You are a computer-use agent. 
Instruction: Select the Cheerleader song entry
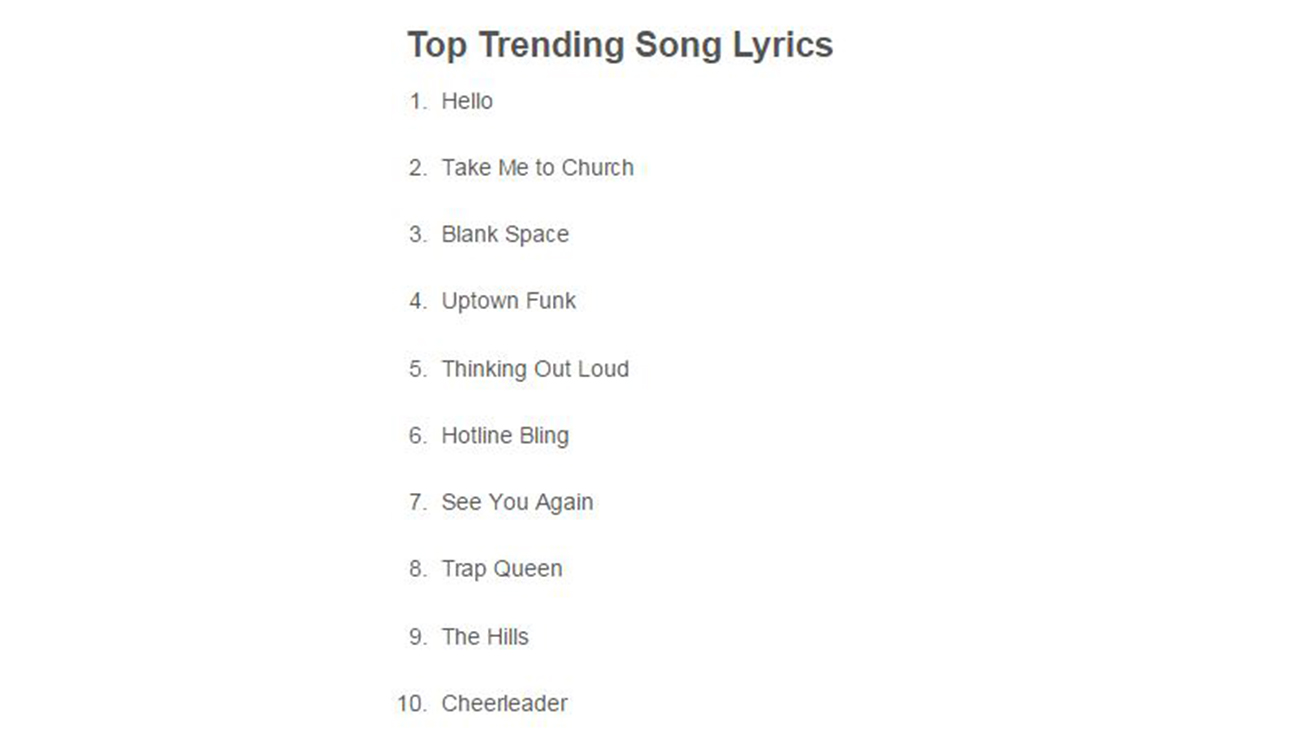click(x=505, y=704)
